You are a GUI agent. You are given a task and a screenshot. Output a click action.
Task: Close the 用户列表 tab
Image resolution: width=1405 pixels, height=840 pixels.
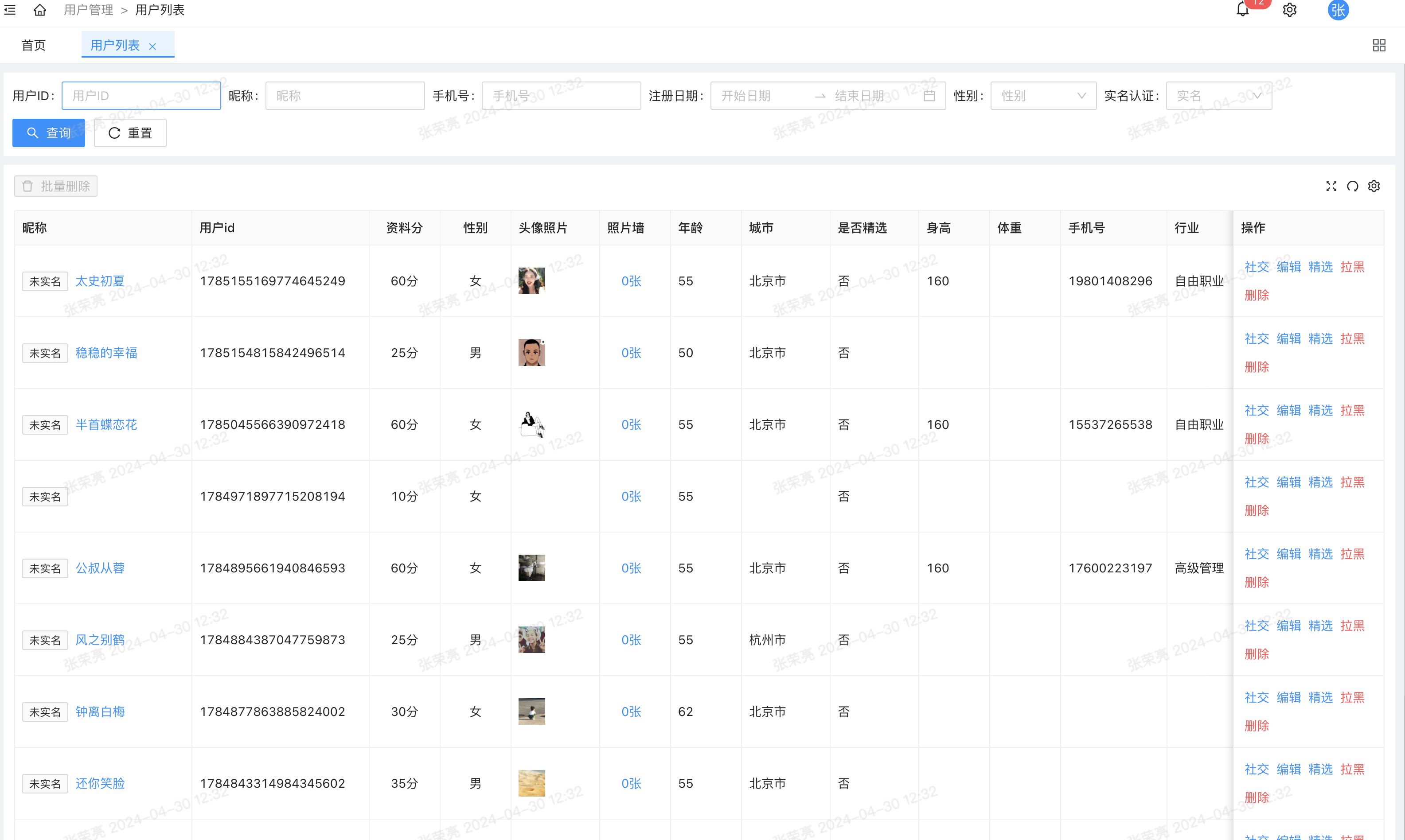(x=152, y=47)
